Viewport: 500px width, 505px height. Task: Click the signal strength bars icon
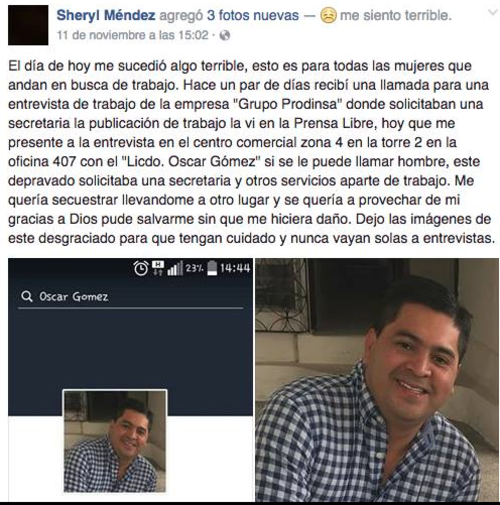(175, 268)
